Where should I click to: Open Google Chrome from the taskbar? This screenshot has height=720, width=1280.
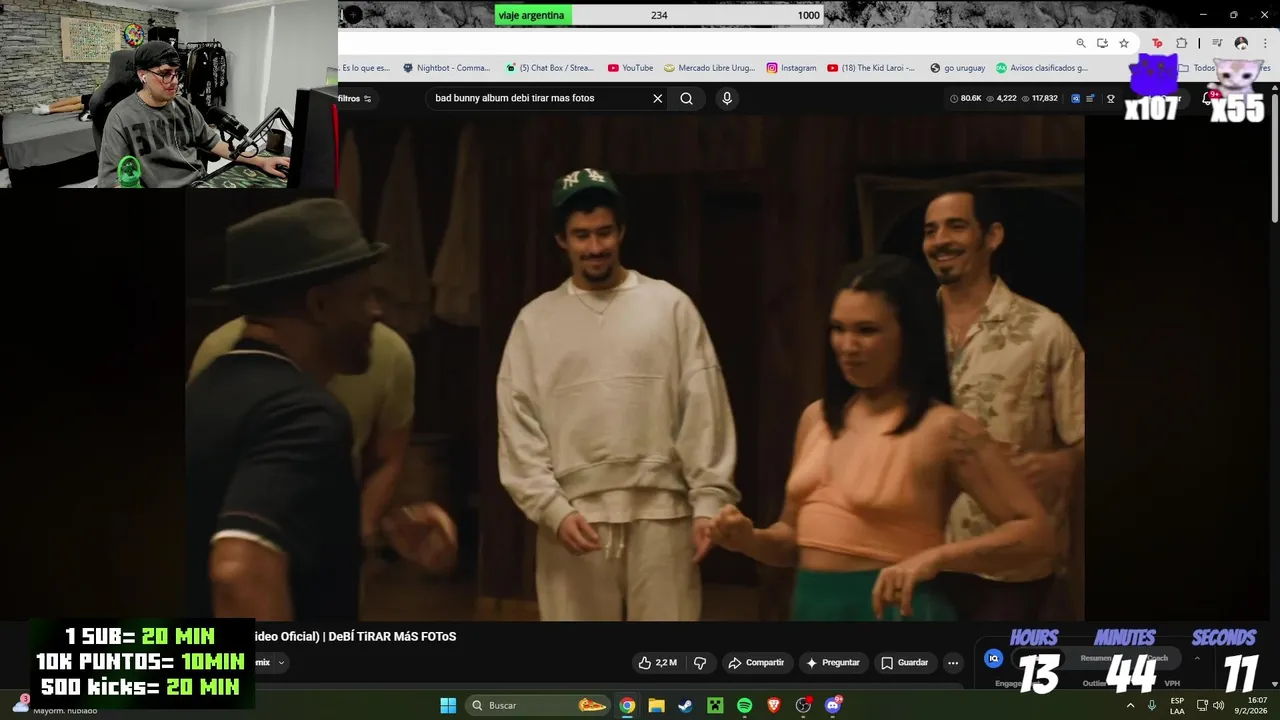627,705
